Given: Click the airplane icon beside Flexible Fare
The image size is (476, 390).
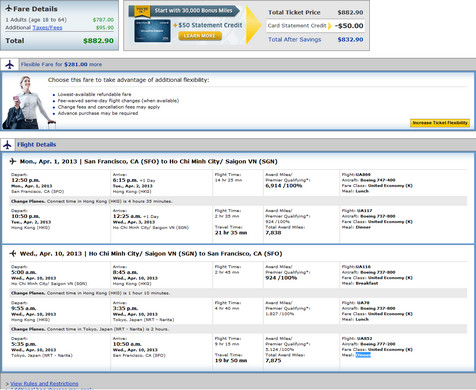Looking at the screenshot, I should point(10,64).
